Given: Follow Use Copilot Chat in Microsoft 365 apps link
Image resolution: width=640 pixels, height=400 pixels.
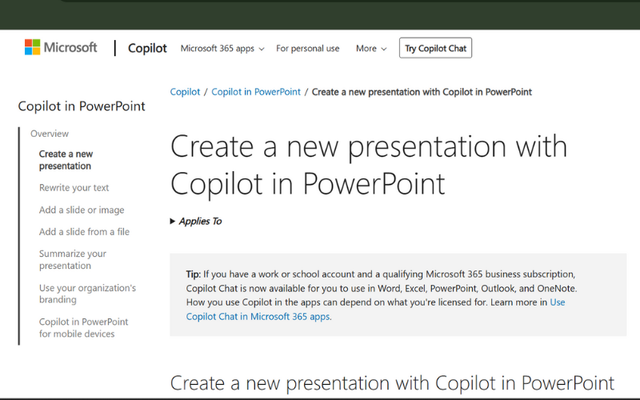Looking at the screenshot, I should [258, 317].
